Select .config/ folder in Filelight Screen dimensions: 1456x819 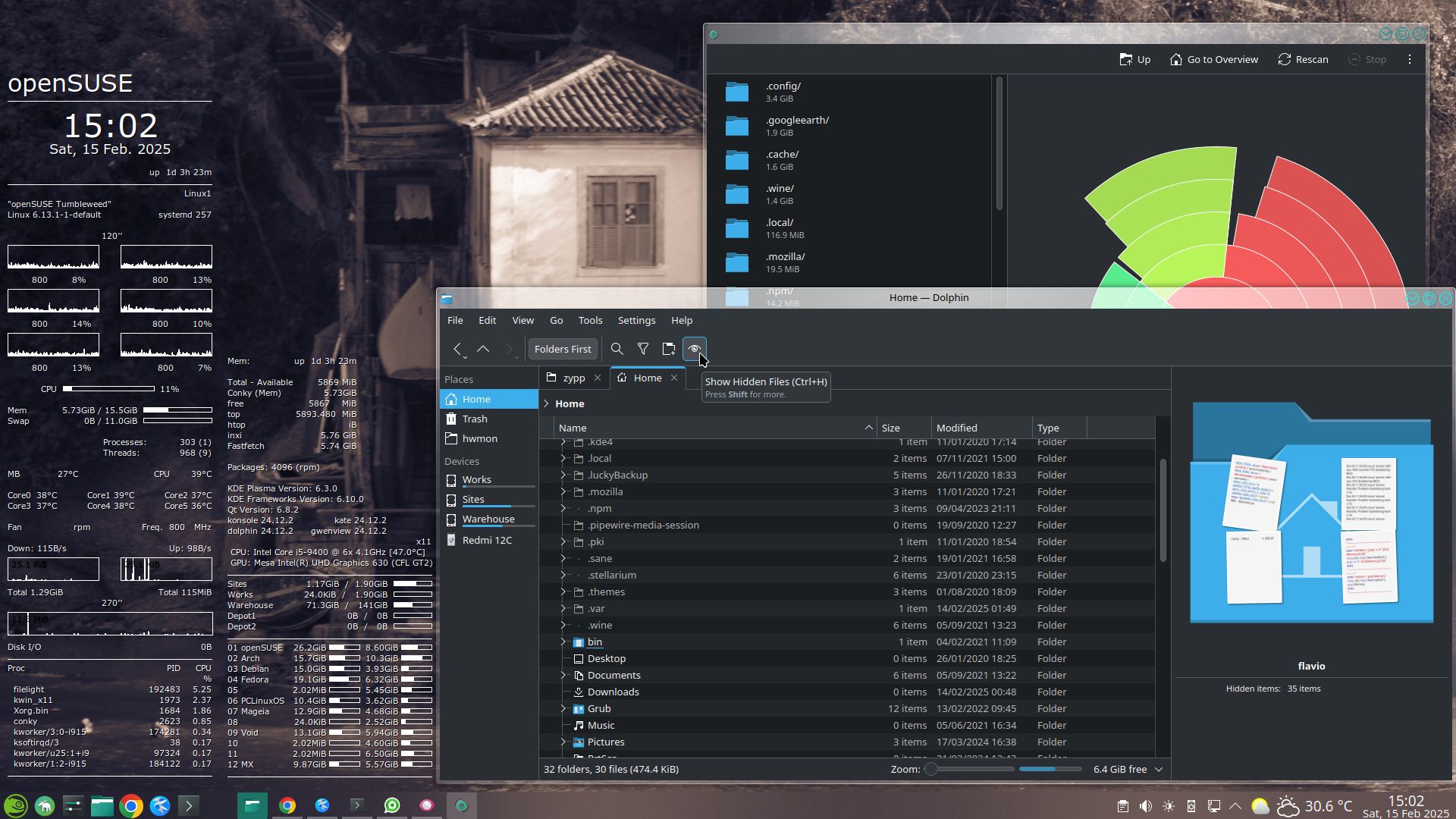(849, 92)
